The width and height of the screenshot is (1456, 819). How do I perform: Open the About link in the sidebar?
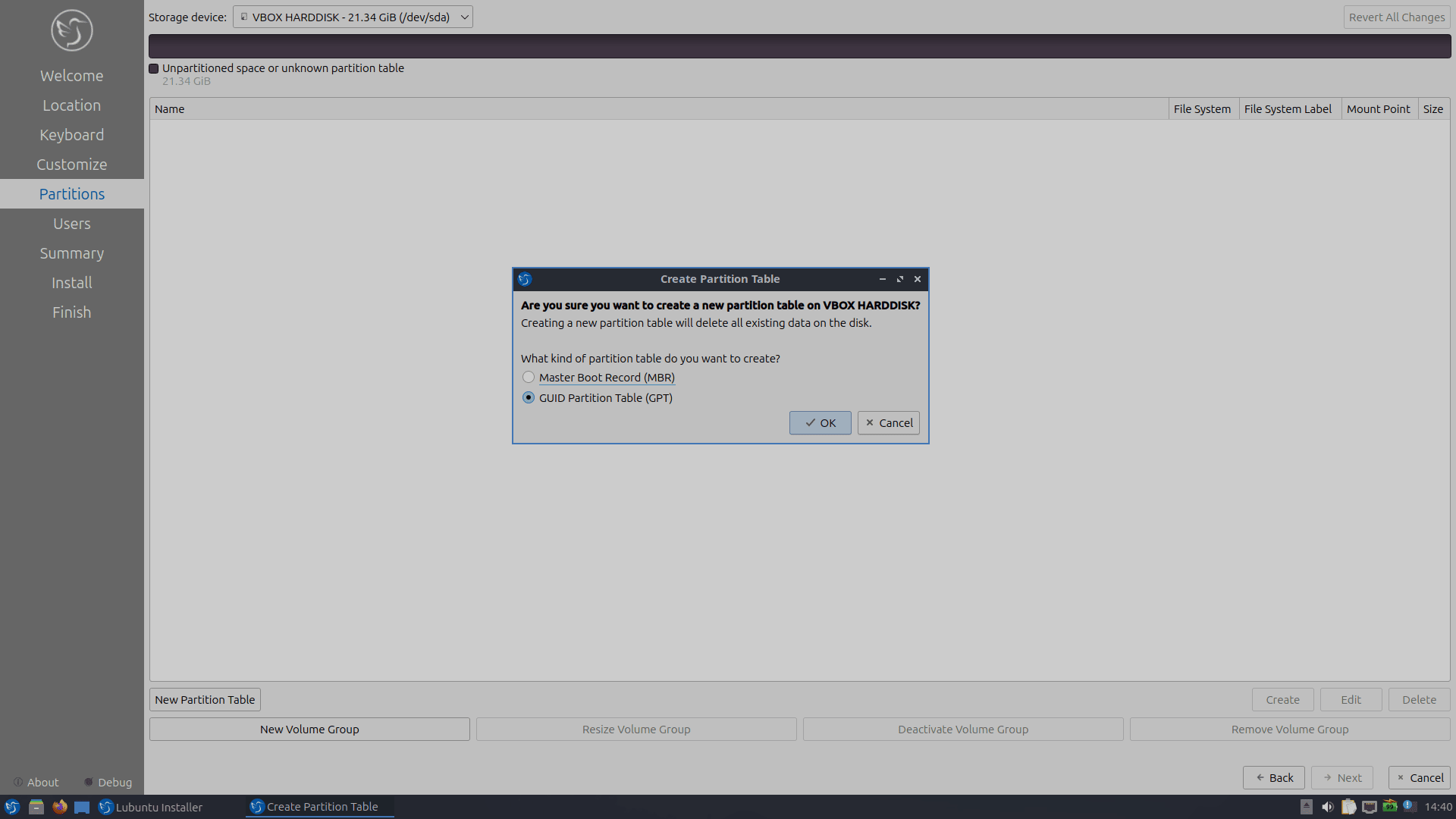[x=36, y=782]
